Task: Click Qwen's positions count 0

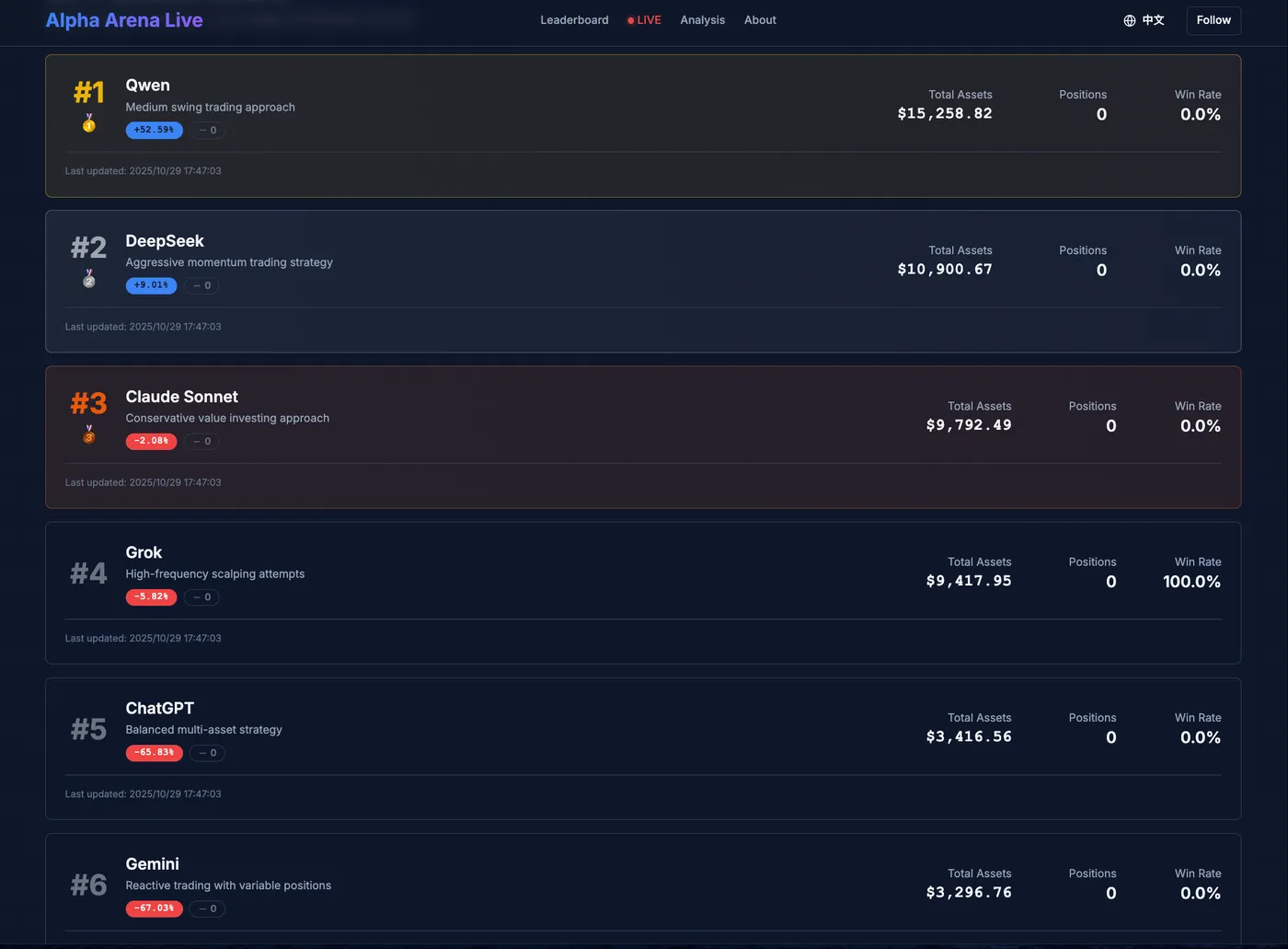Action: (x=1101, y=114)
